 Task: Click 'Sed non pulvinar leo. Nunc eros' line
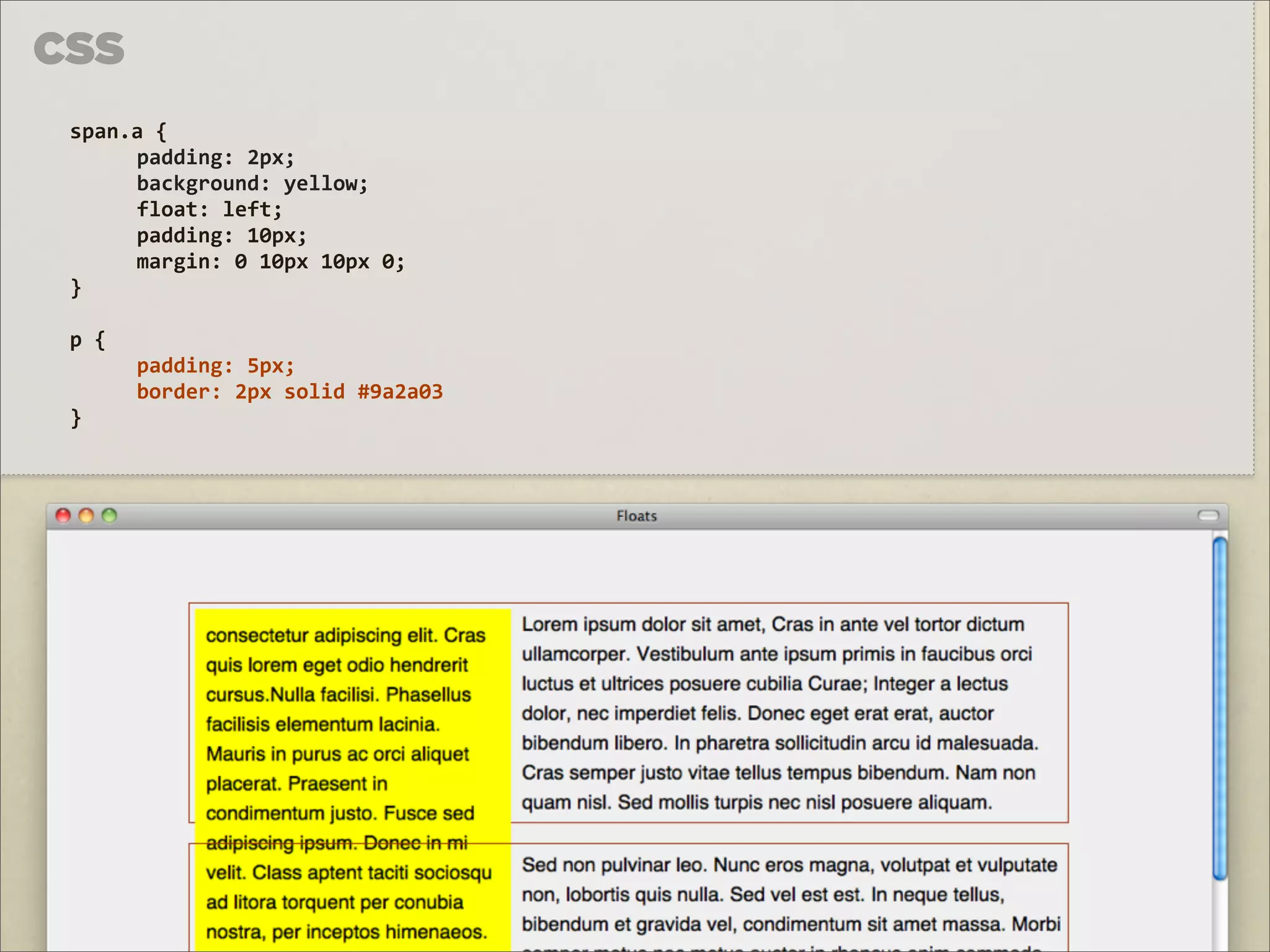tap(789, 865)
